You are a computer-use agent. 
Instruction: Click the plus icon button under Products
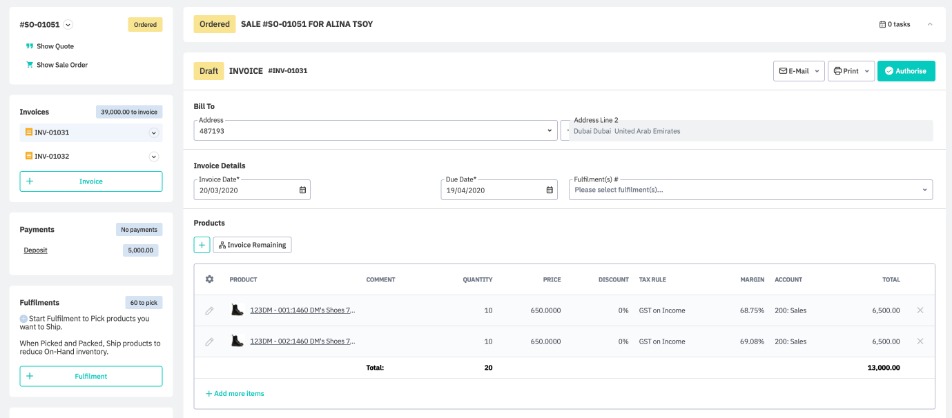click(202, 244)
